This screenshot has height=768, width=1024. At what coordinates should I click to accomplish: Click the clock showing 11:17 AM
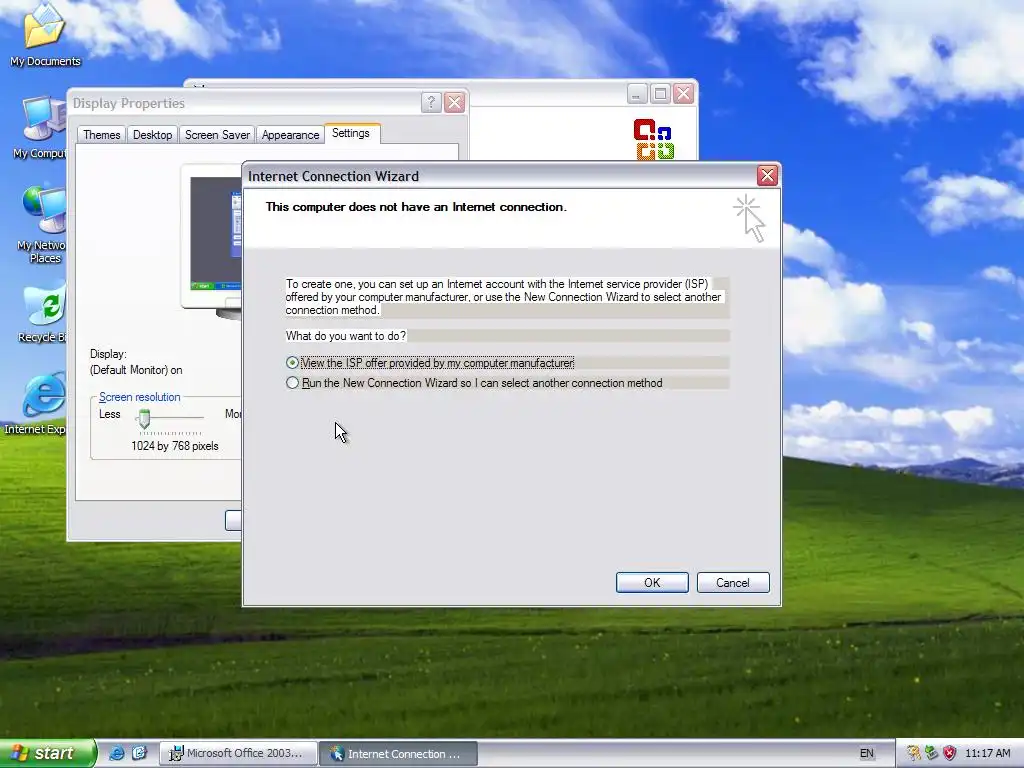(987, 753)
